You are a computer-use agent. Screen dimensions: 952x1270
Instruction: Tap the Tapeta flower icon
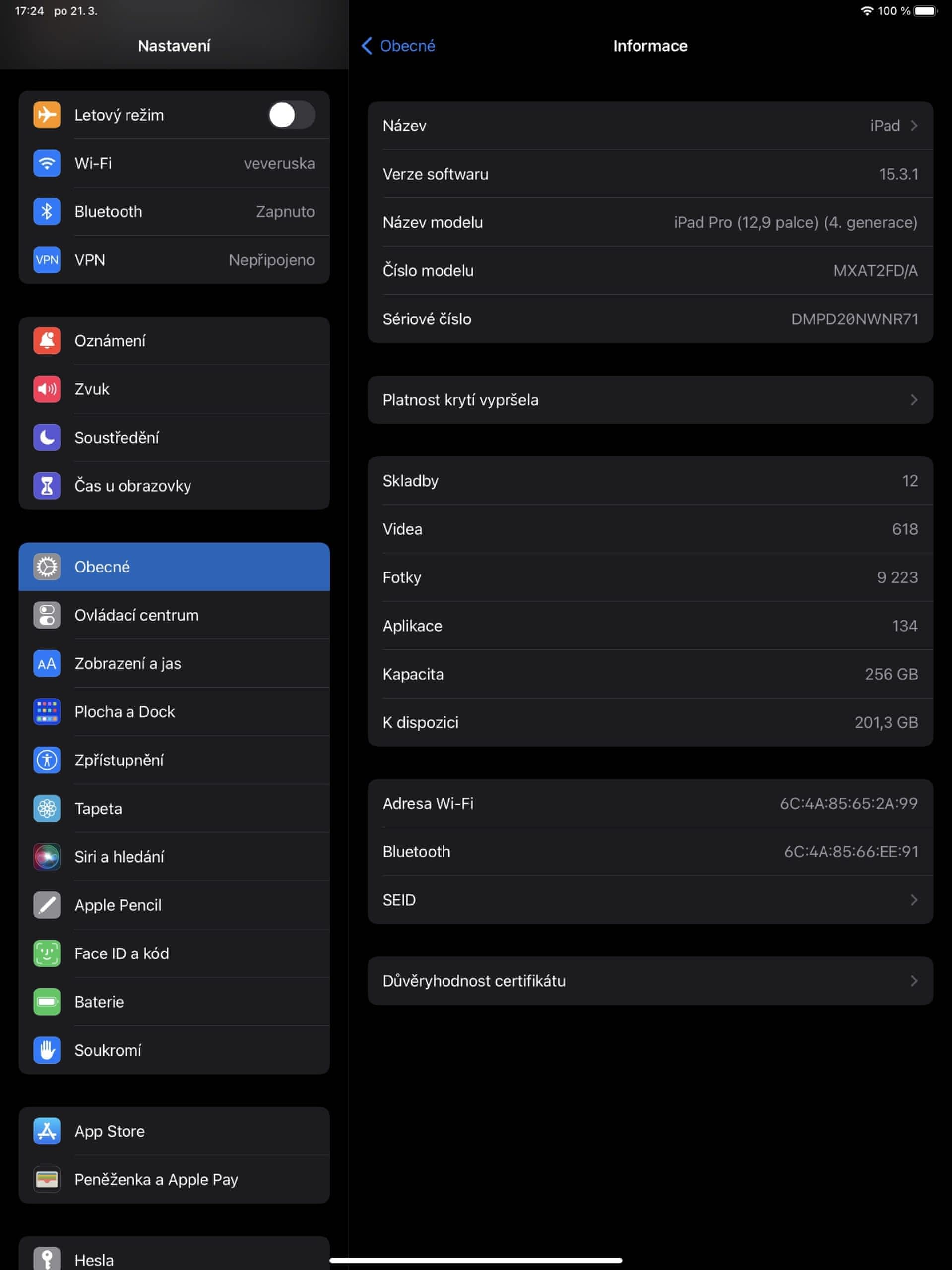(x=47, y=809)
